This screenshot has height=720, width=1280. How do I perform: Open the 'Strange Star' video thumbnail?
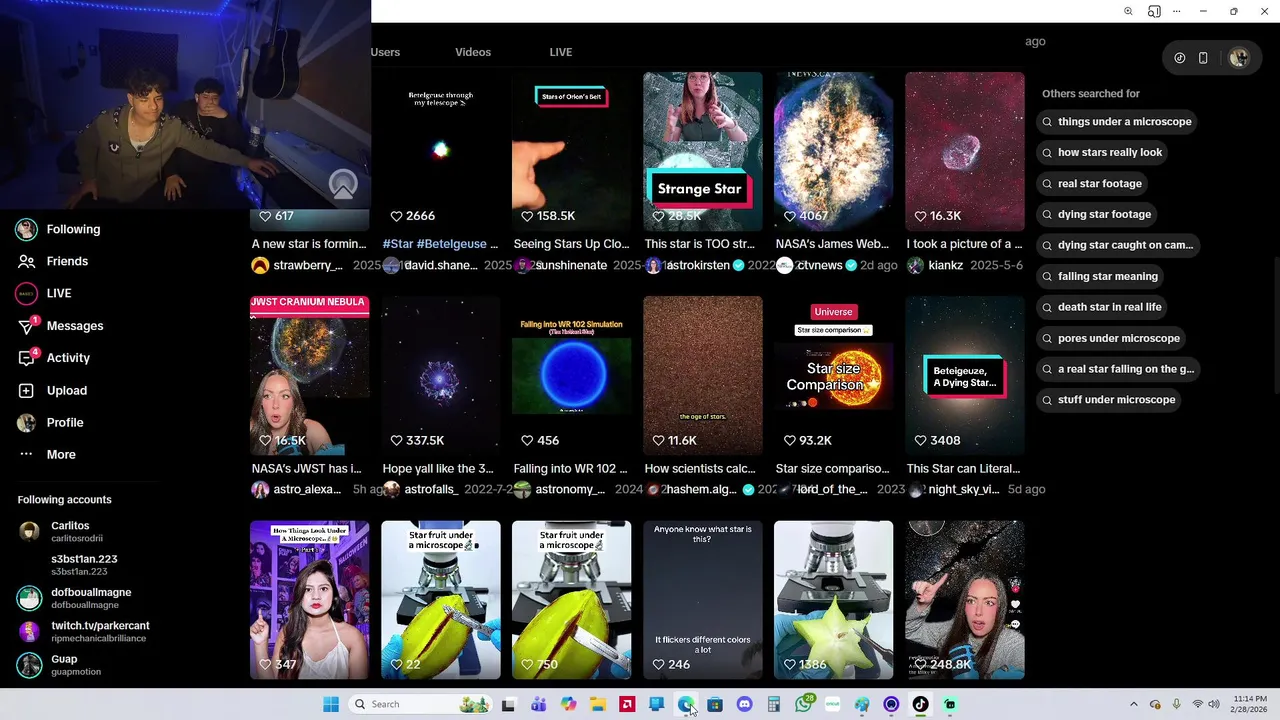(702, 151)
